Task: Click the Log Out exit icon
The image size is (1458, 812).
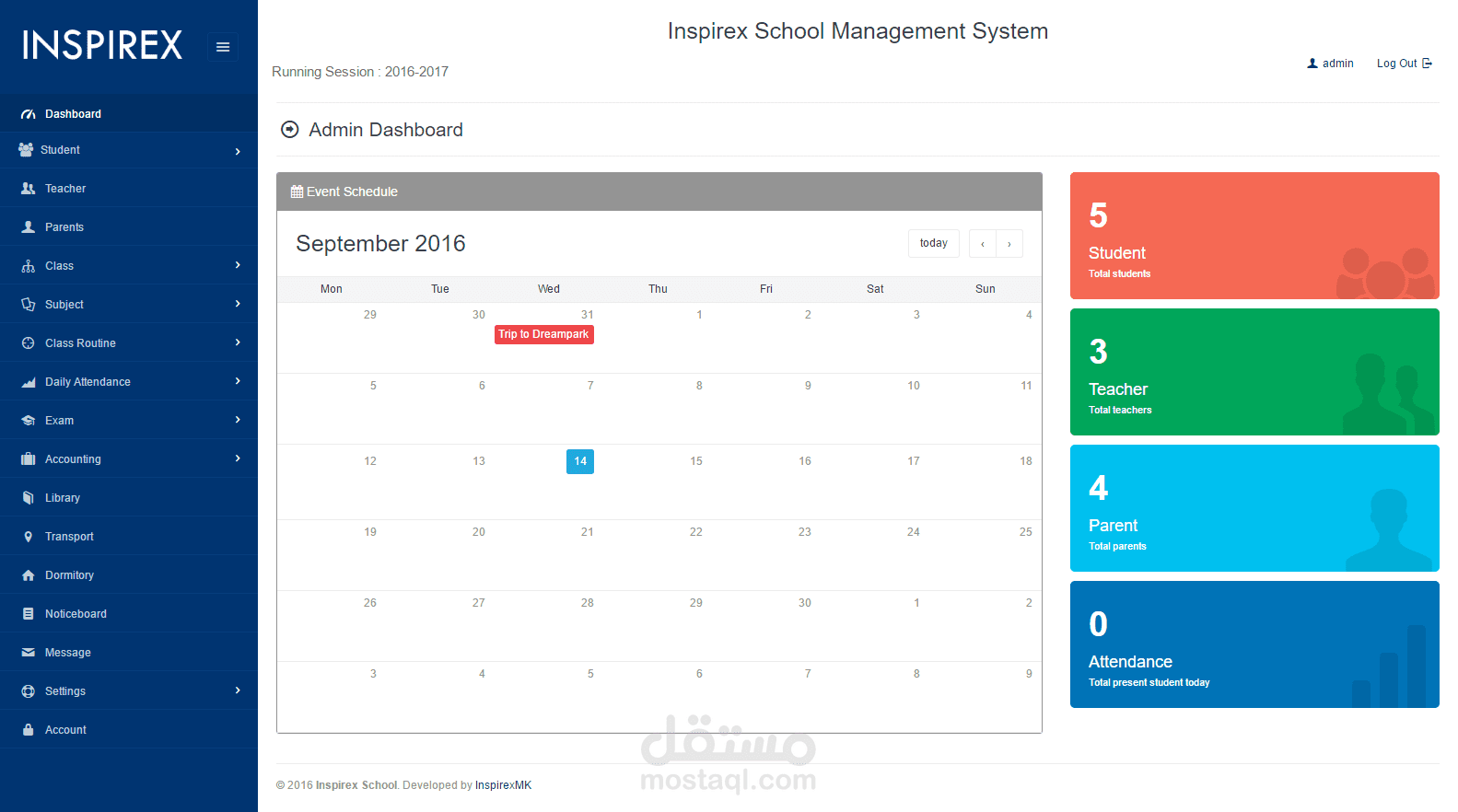Action: (x=1428, y=64)
